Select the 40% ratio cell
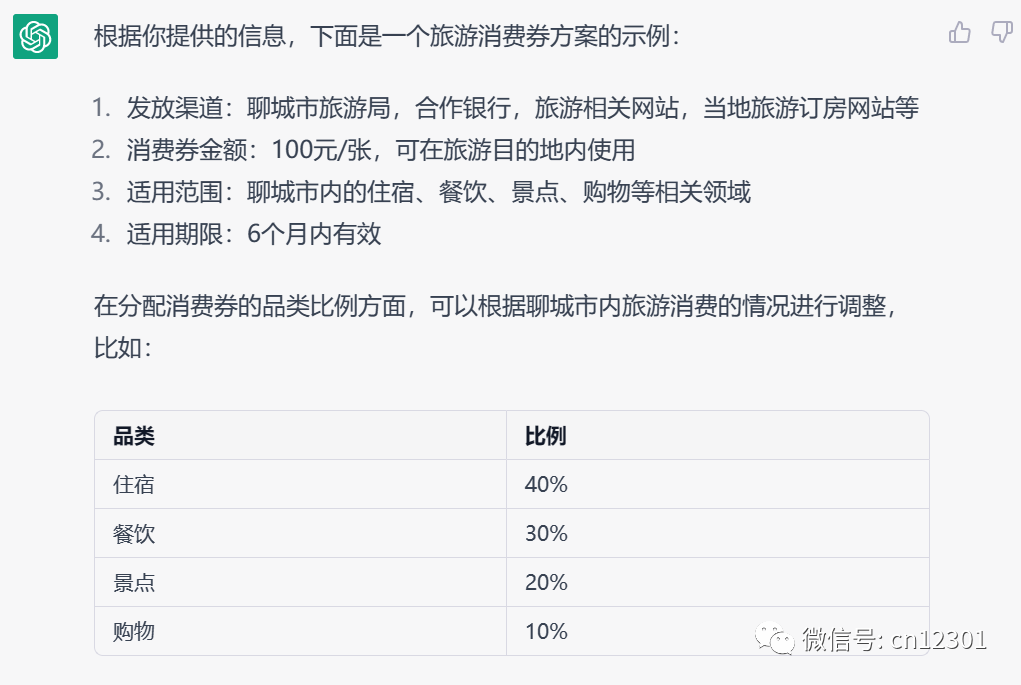 (718, 484)
